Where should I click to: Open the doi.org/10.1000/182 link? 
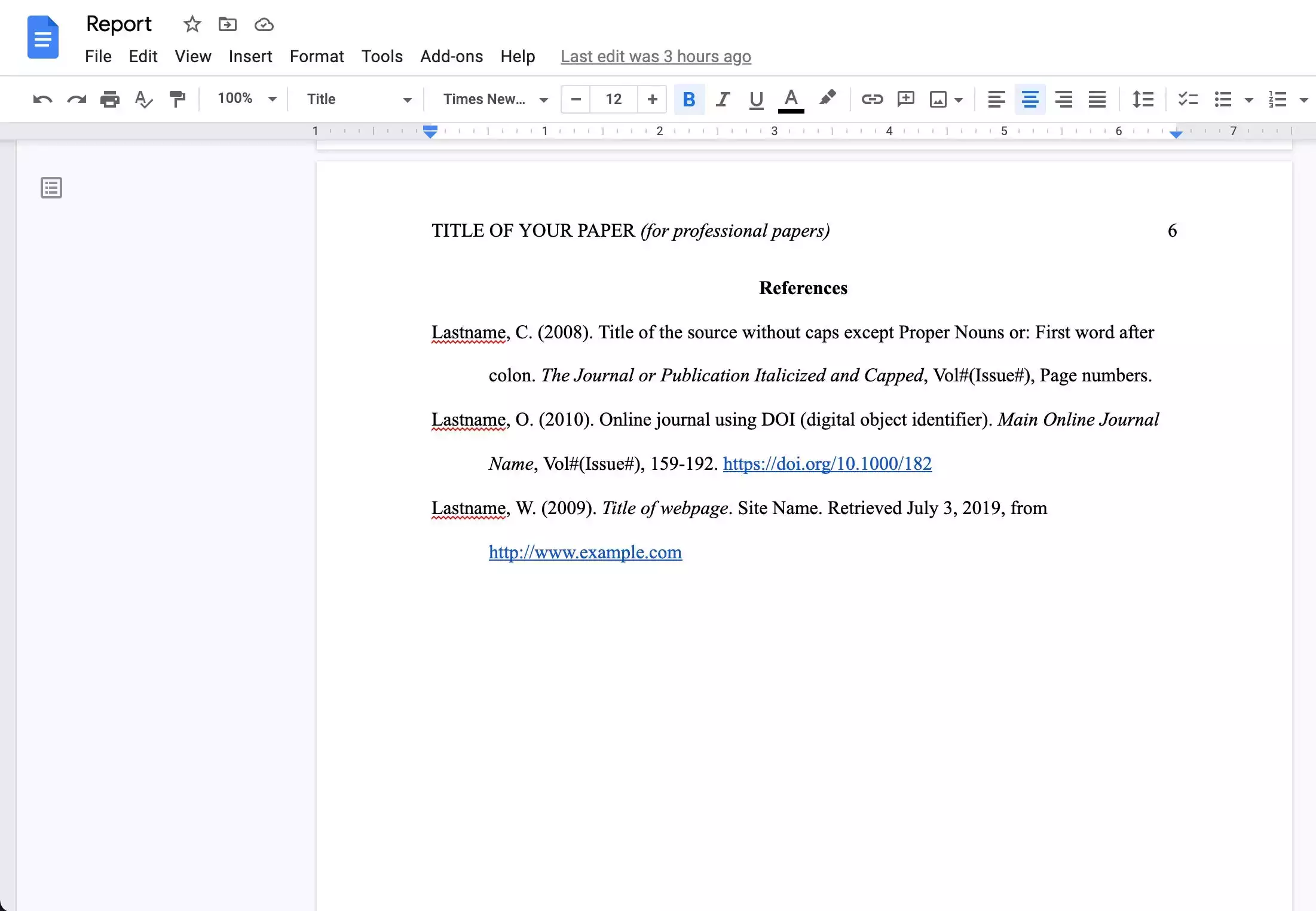(x=827, y=464)
